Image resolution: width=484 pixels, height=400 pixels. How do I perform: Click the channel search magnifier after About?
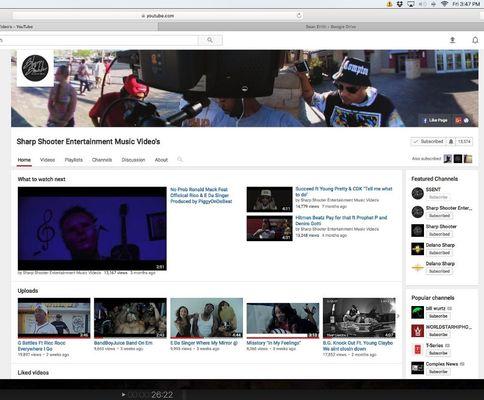(180, 159)
